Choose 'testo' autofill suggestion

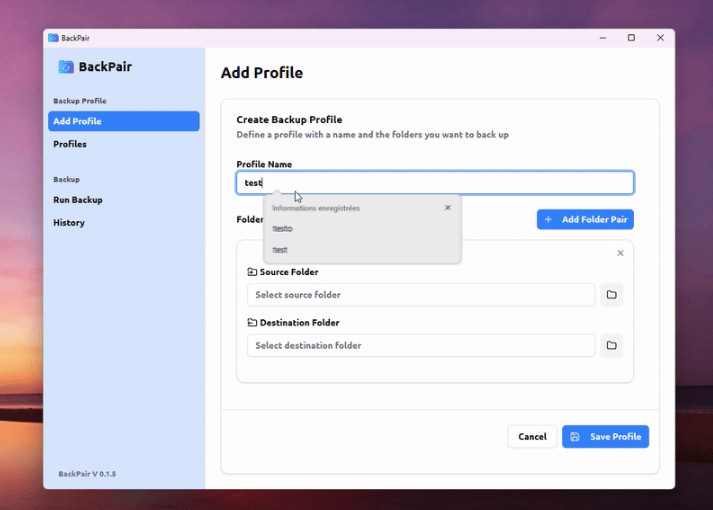[362, 229]
